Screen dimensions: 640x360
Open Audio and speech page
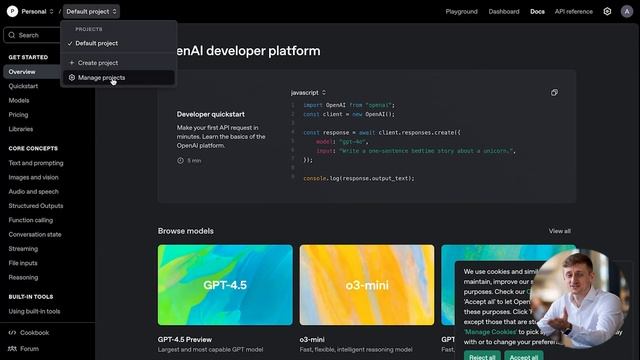pos(33,191)
